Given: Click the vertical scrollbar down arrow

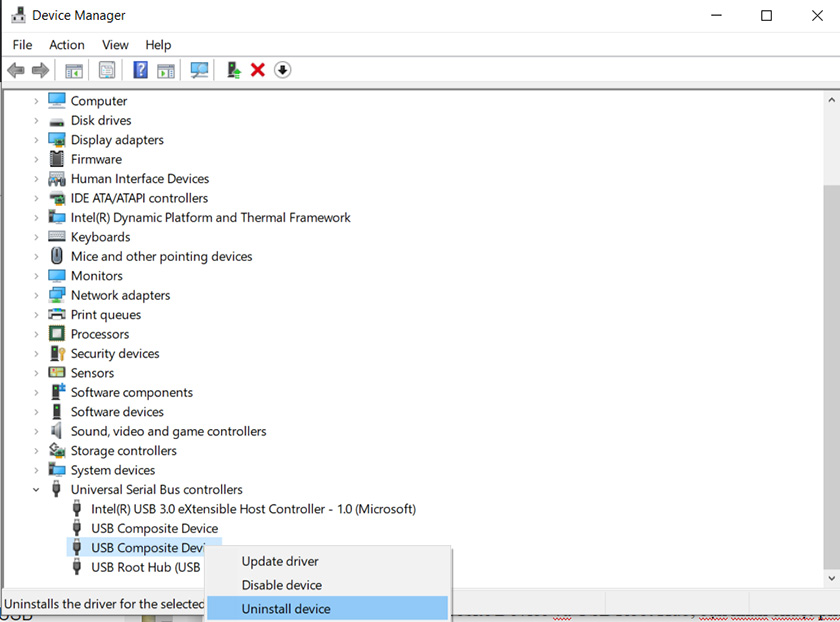Looking at the screenshot, I should point(831,578).
